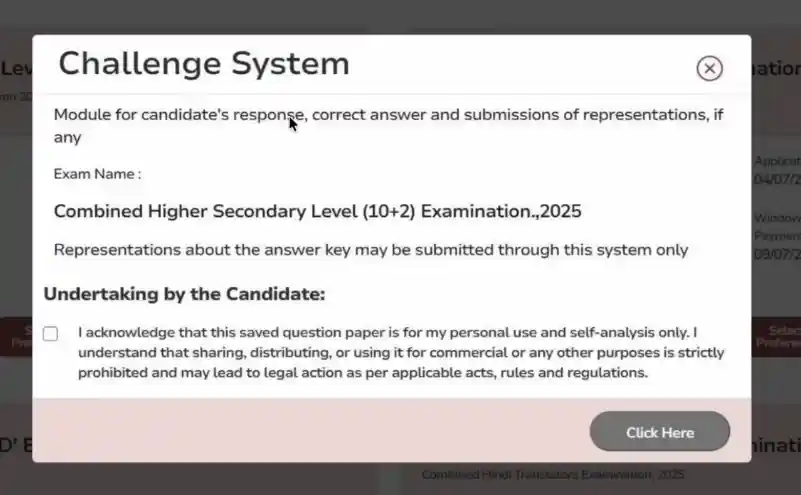
Task: Click the Application date text at right
Action: click(777, 170)
